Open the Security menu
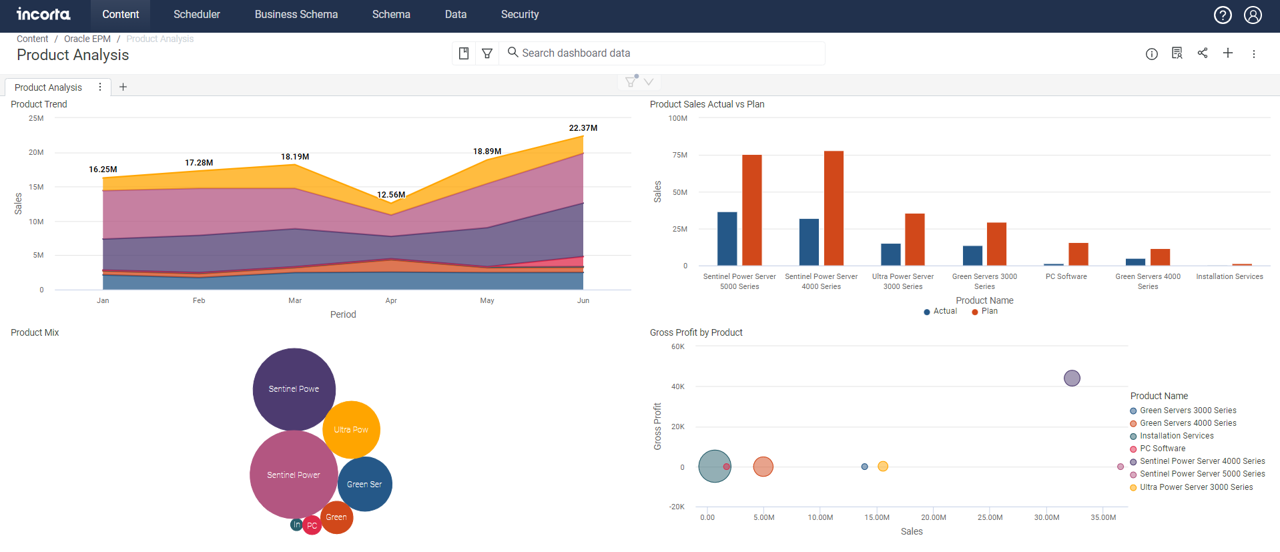Viewport: 1280px width, 552px height. 520,15
